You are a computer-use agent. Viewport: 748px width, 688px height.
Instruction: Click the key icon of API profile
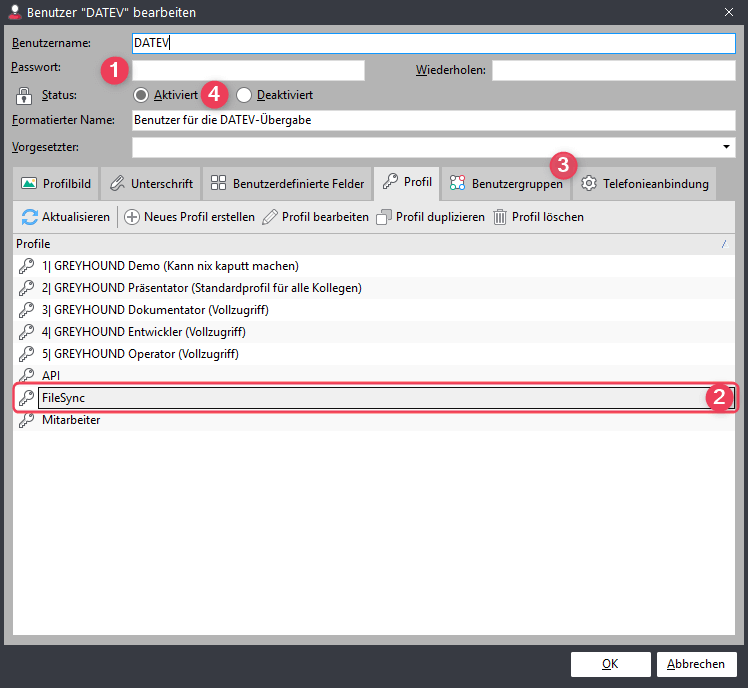coord(26,375)
